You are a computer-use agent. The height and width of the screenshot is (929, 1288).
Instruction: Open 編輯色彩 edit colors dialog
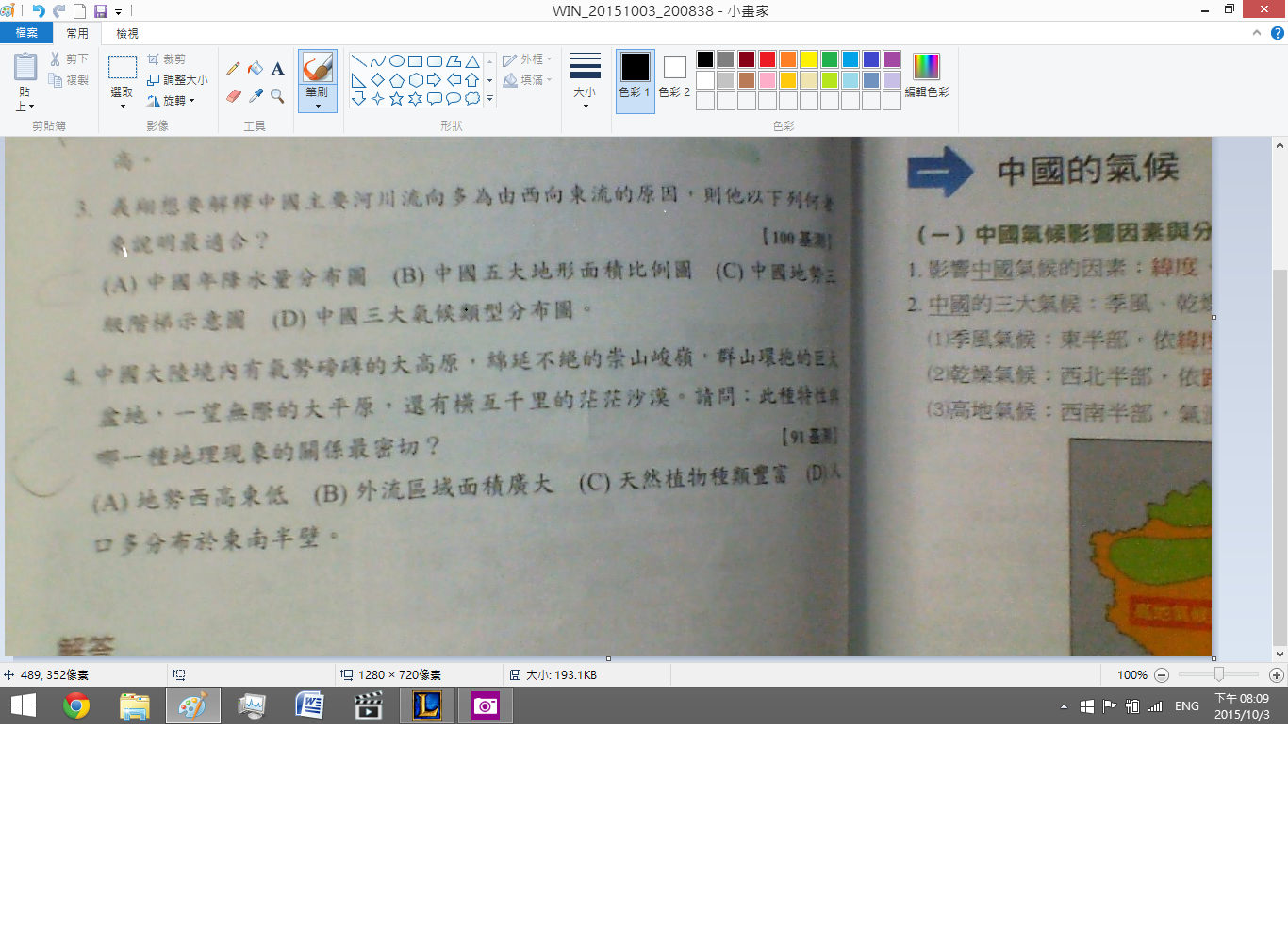click(926, 75)
